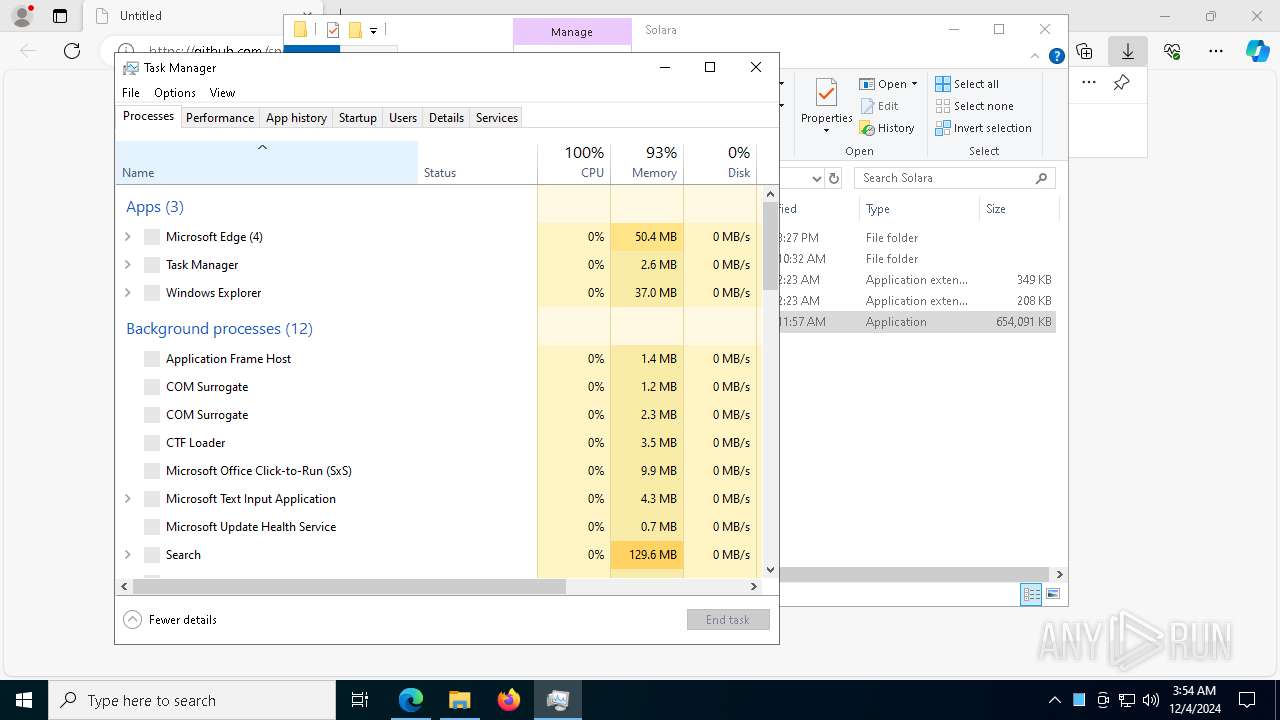1280x720 pixels.
Task: Click Select all in Explorer ribbon
Action: 967,84
